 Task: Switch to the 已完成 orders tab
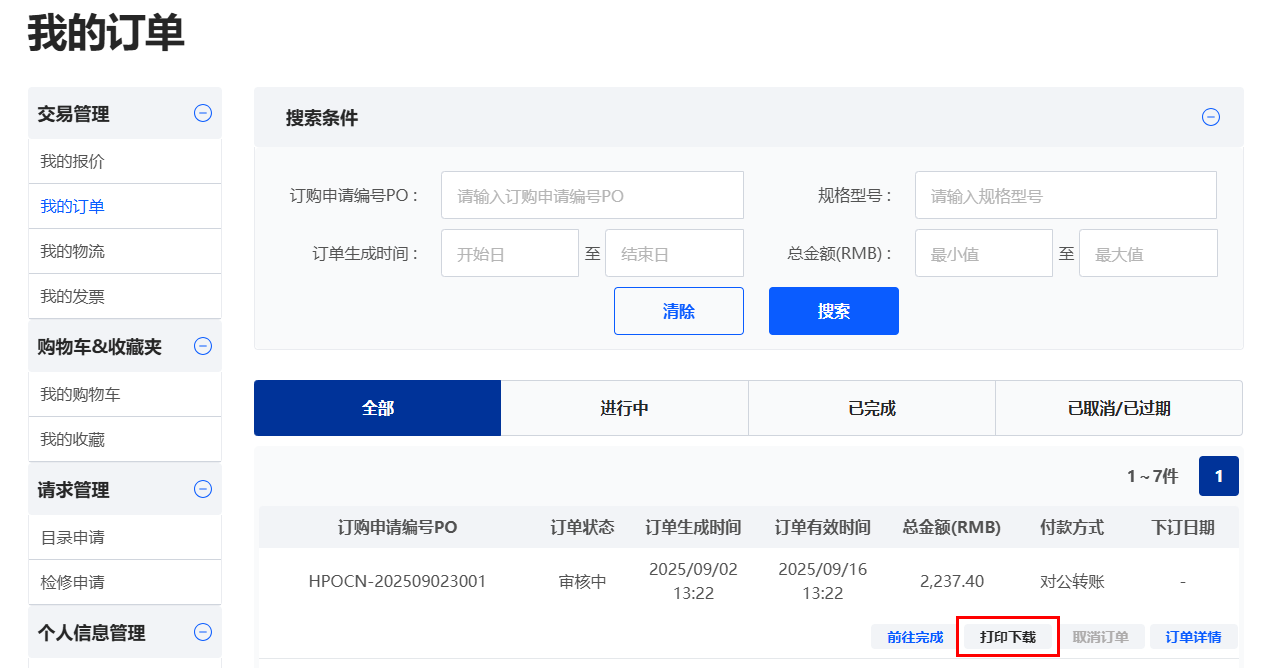(871, 408)
